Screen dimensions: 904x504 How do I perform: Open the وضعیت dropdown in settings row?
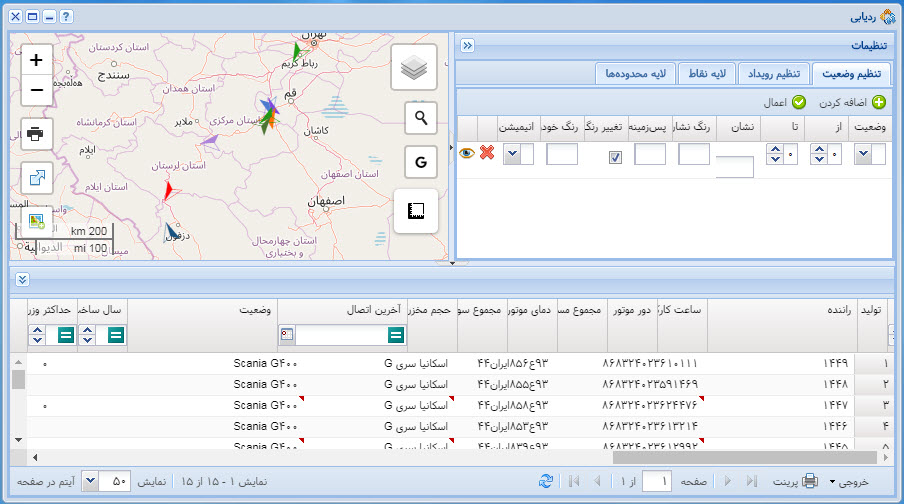[x=864, y=154]
